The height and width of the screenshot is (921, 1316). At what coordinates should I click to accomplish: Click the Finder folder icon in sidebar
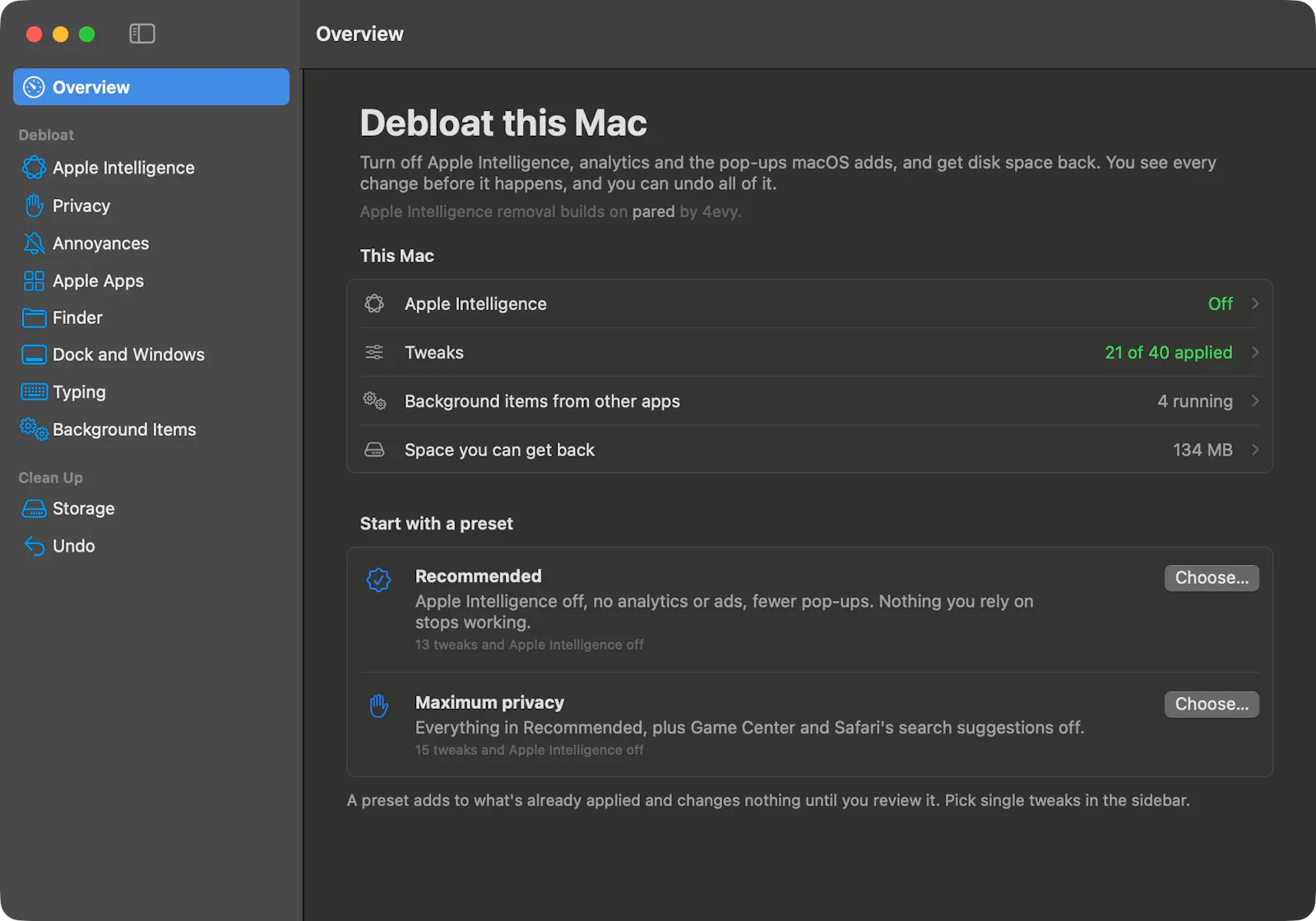click(34, 317)
